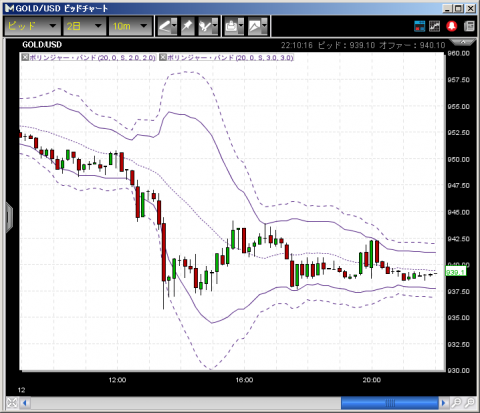Click the 22:10:16 timestamp
Screen dimensions: 480x413
(x=297, y=45)
